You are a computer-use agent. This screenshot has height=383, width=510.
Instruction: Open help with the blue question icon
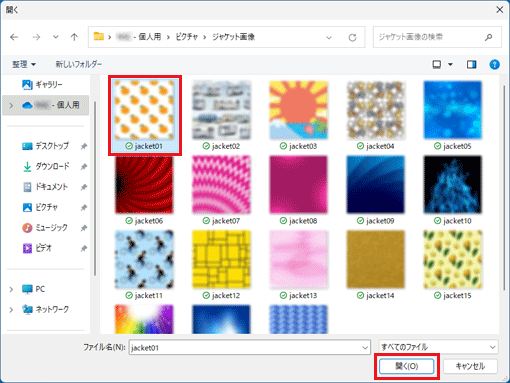point(494,64)
